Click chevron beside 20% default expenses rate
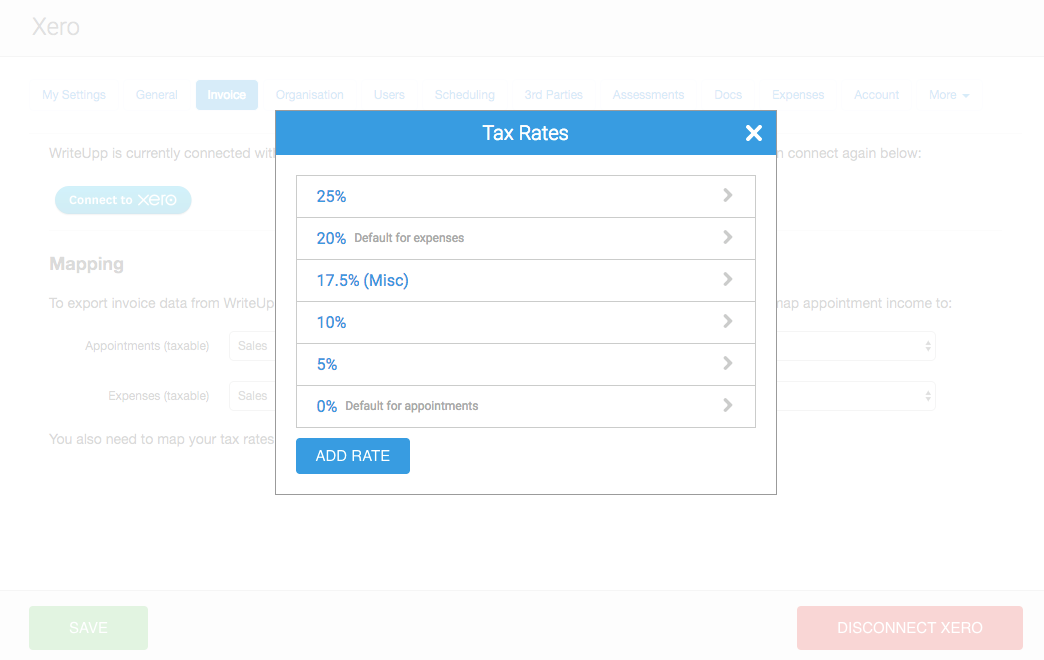Screen dimensions: 1044x660 [x=727, y=238]
